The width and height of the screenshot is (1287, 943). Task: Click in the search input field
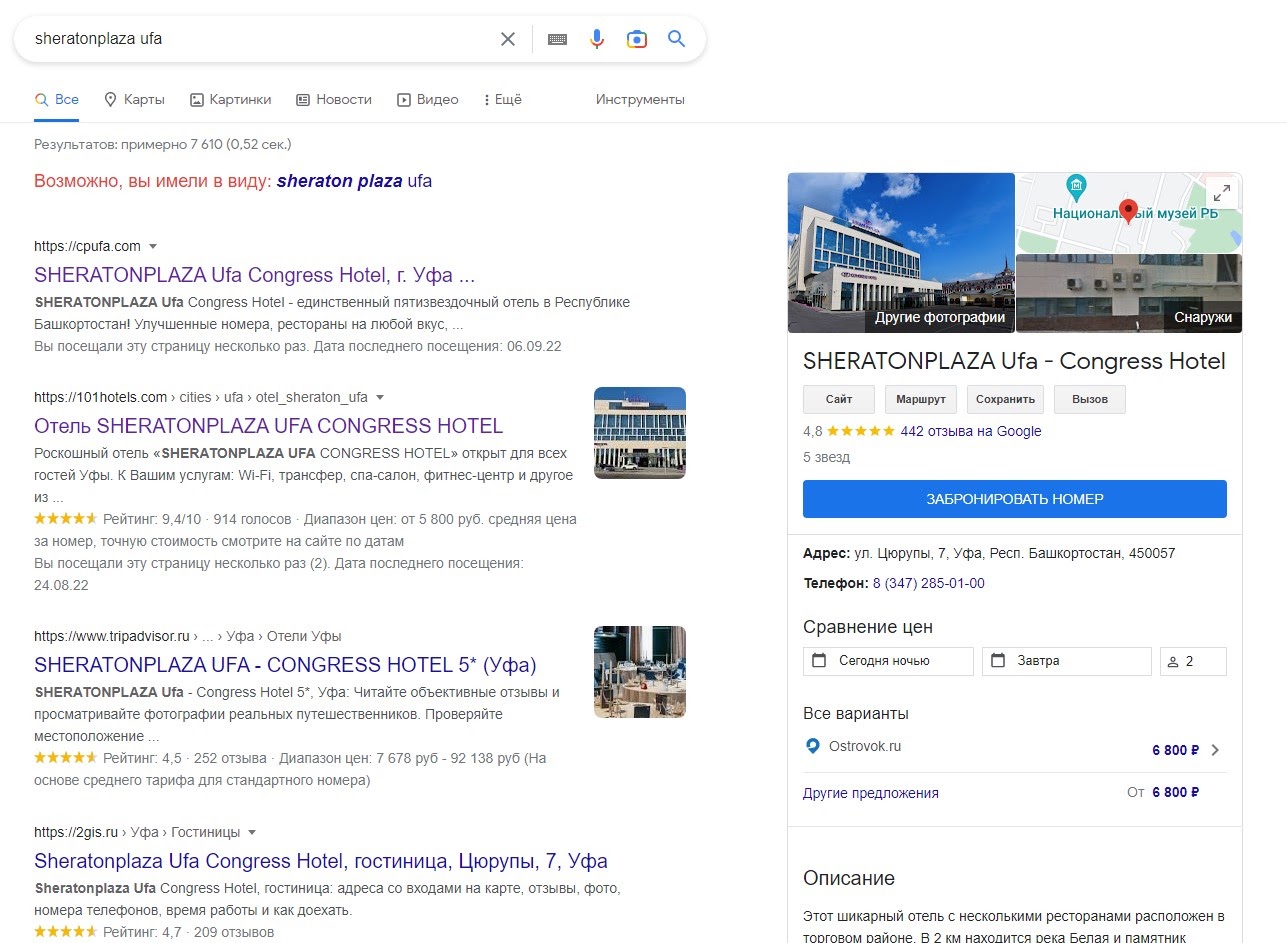pos(260,39)
